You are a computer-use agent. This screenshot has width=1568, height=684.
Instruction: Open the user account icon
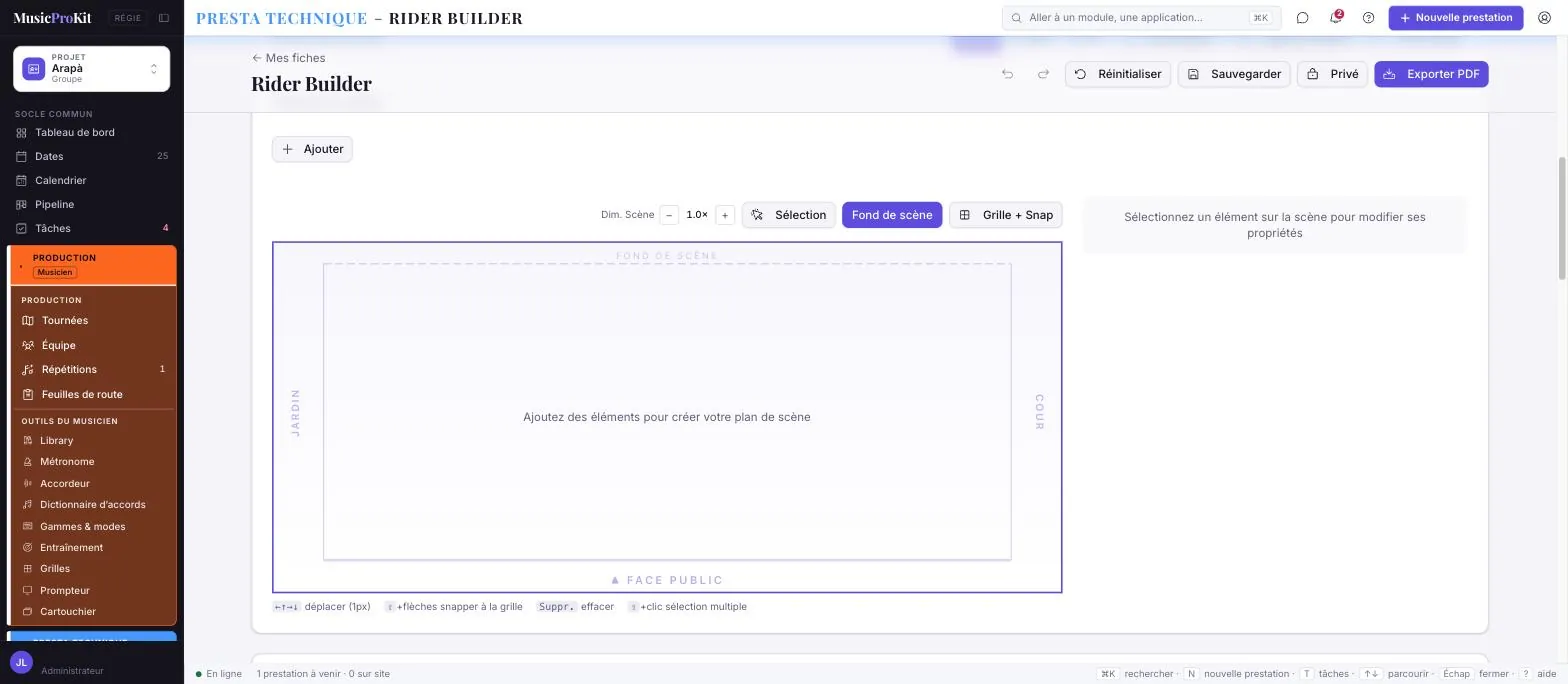(x=1544, y=18)
